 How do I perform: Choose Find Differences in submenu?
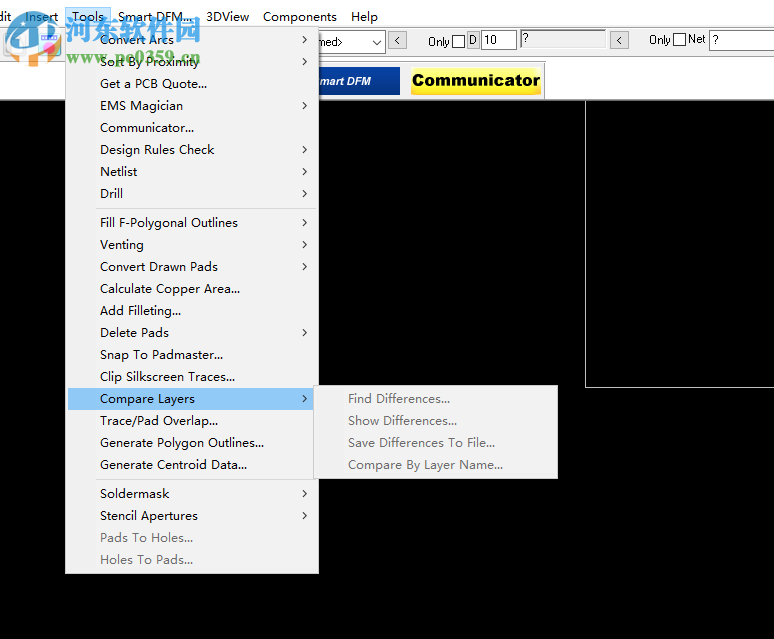436,399
